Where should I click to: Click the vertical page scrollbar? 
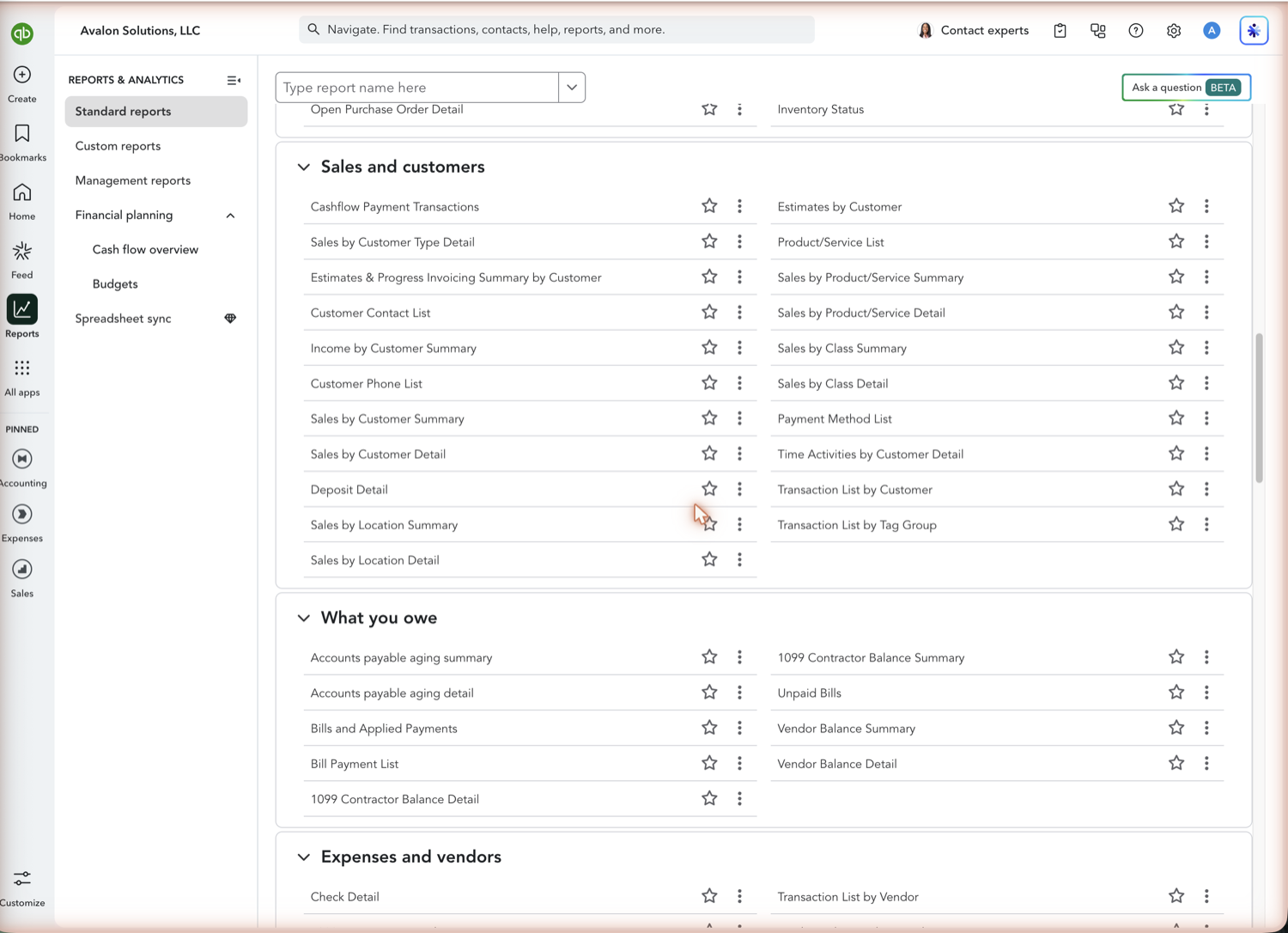1260,409
